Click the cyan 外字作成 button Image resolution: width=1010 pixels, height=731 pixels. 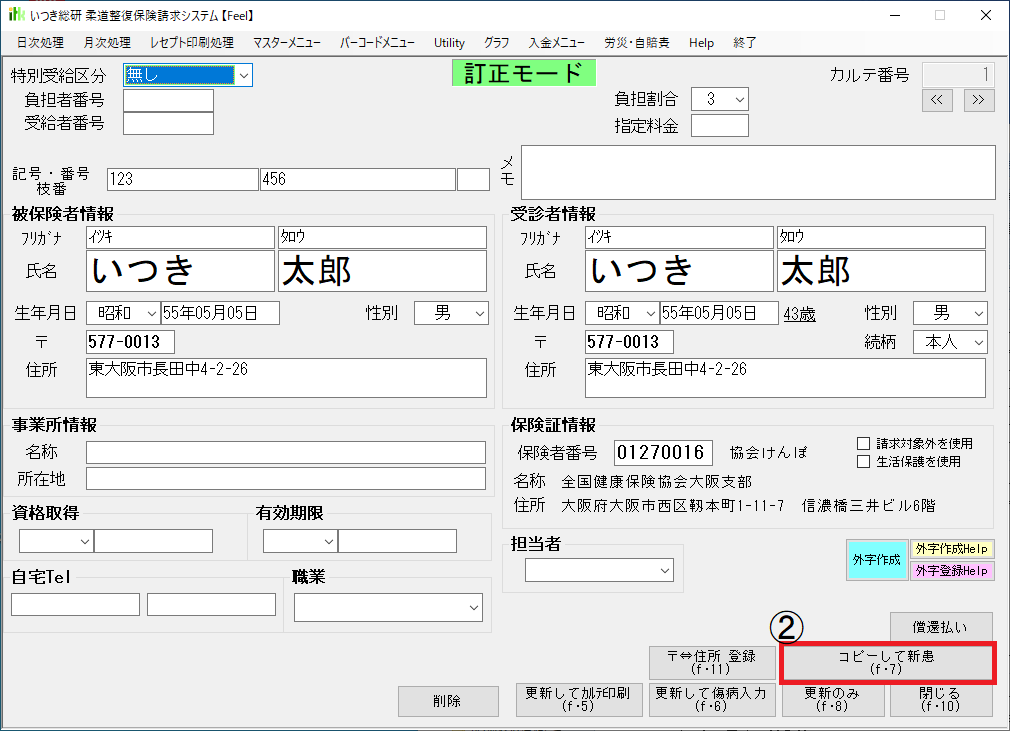(876, 560)
